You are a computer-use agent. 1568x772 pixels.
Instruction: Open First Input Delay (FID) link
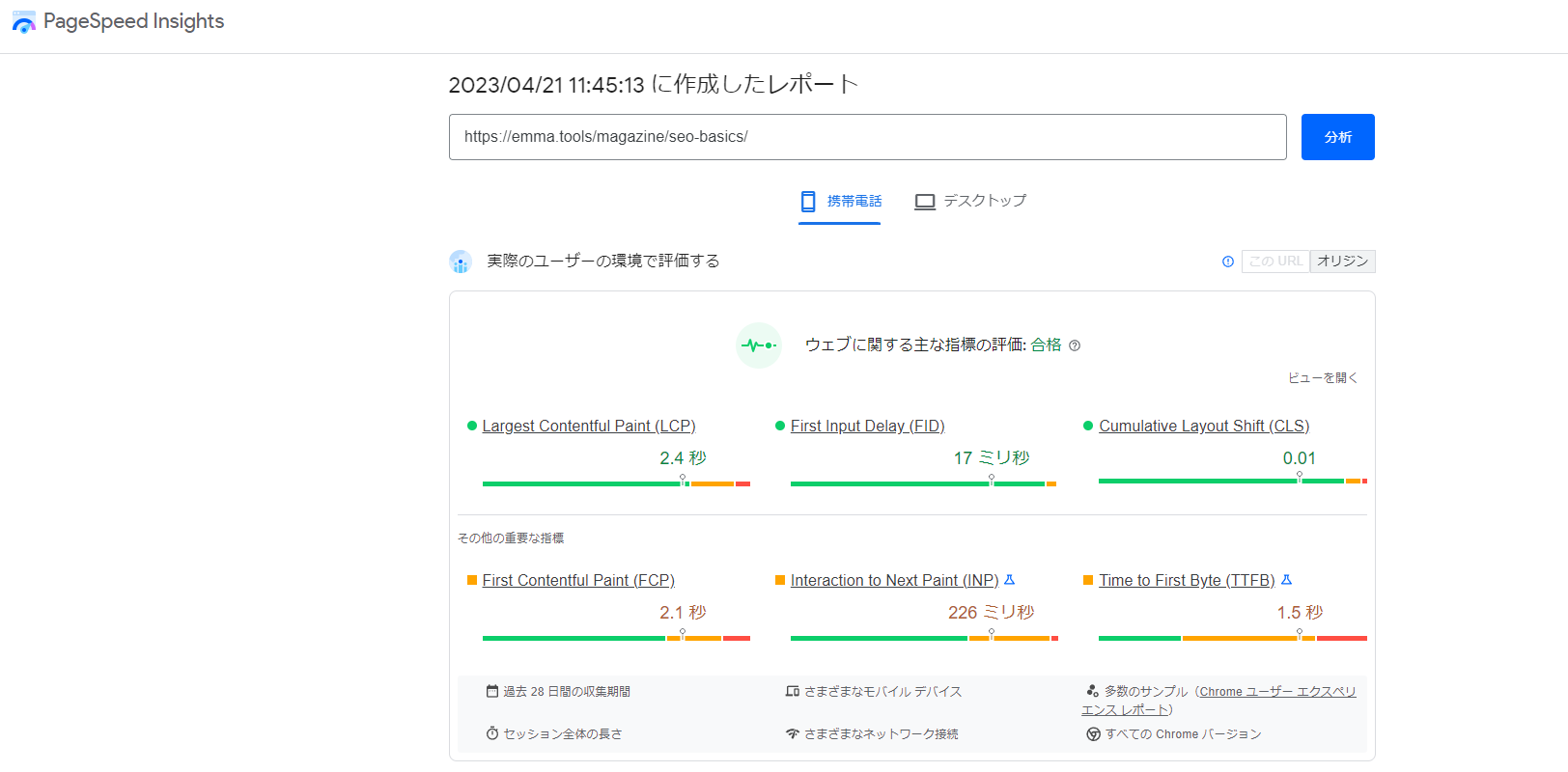pos(867,427)
